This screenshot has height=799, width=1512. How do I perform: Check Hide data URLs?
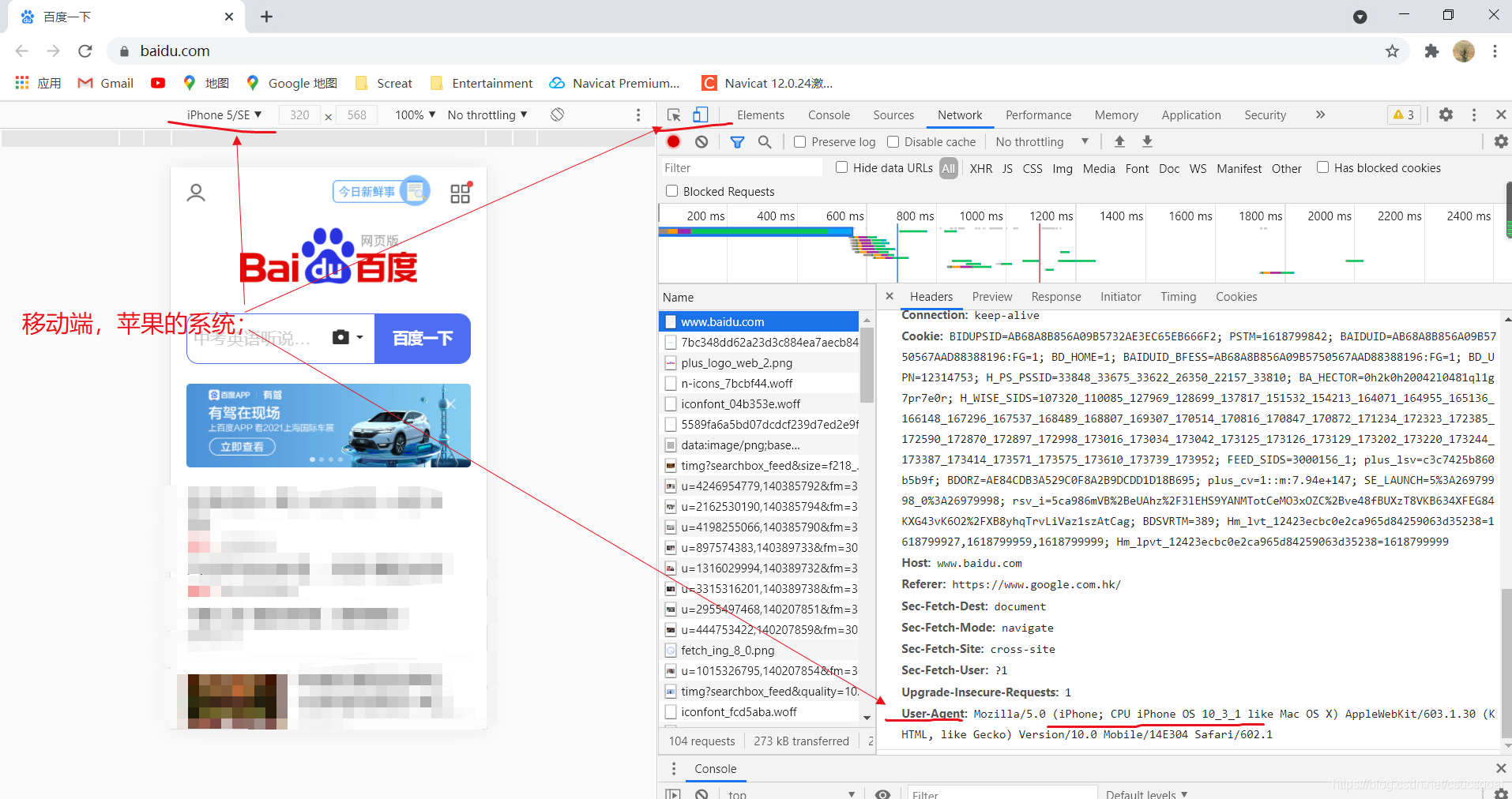(841, 167)
